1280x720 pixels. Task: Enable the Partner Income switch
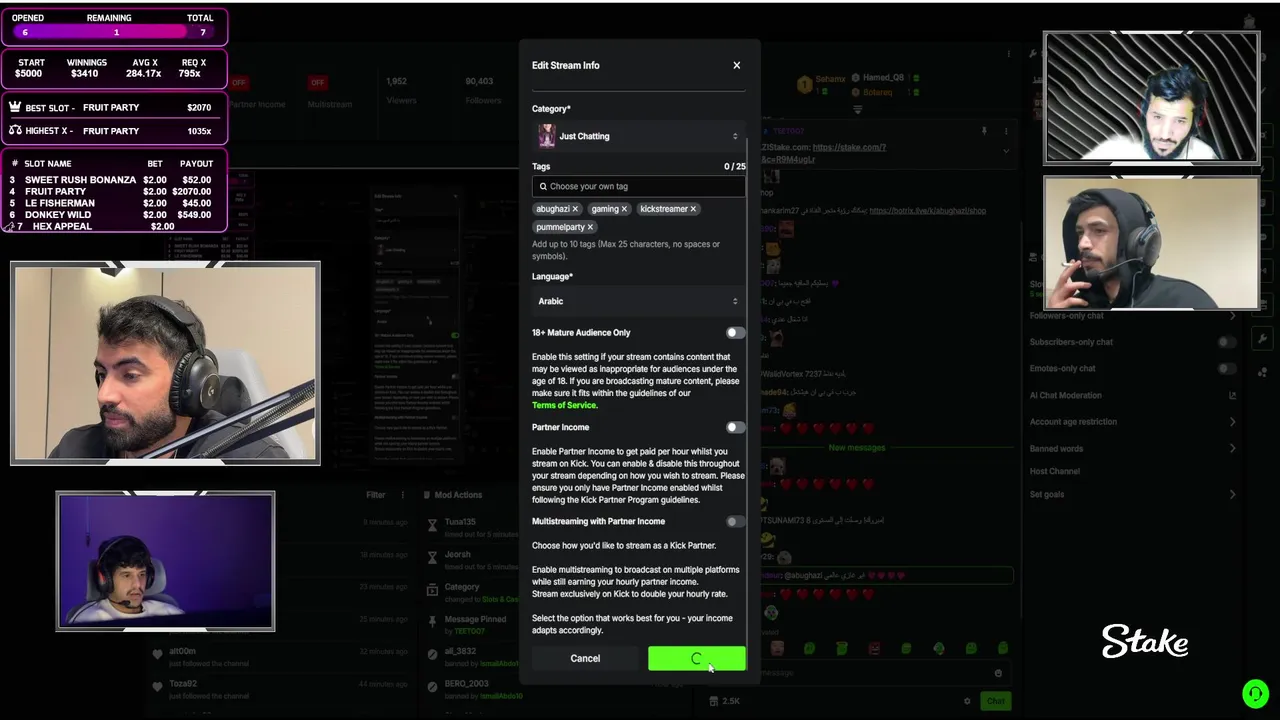(735, 427)
